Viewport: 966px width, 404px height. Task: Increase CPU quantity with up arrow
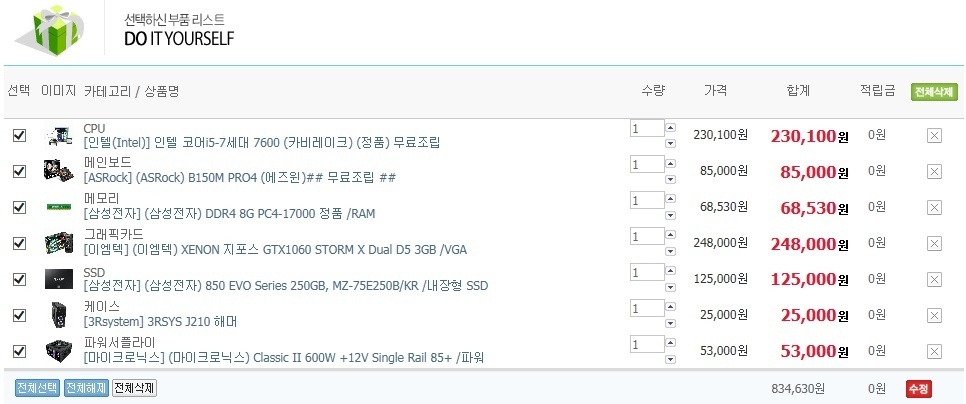[670, 127]
